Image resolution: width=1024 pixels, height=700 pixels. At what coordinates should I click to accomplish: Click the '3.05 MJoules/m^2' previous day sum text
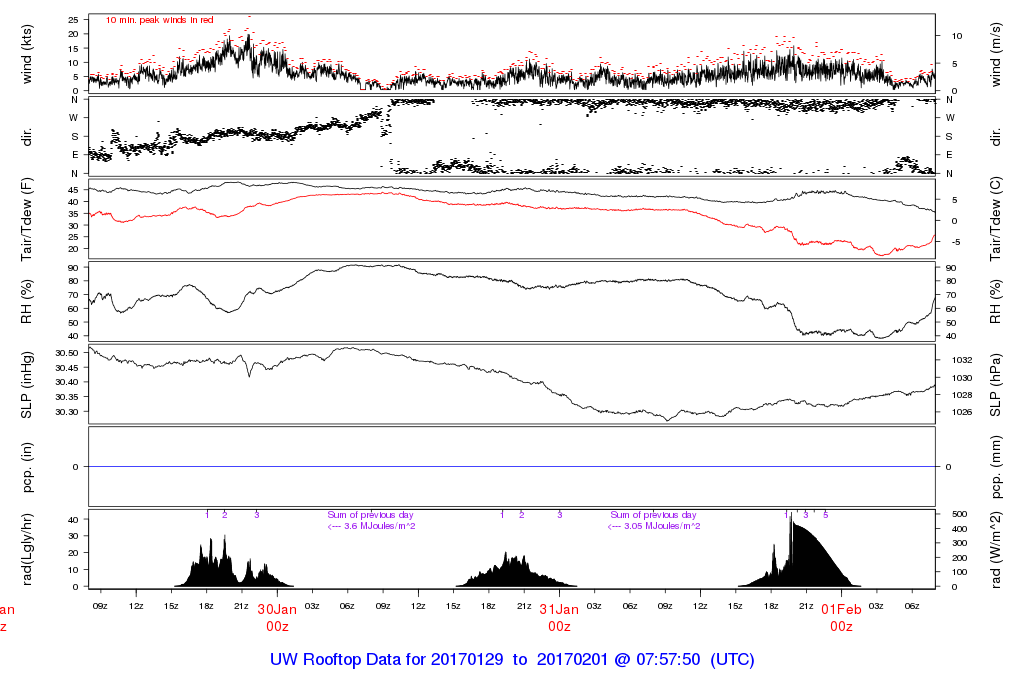[662, 526]
